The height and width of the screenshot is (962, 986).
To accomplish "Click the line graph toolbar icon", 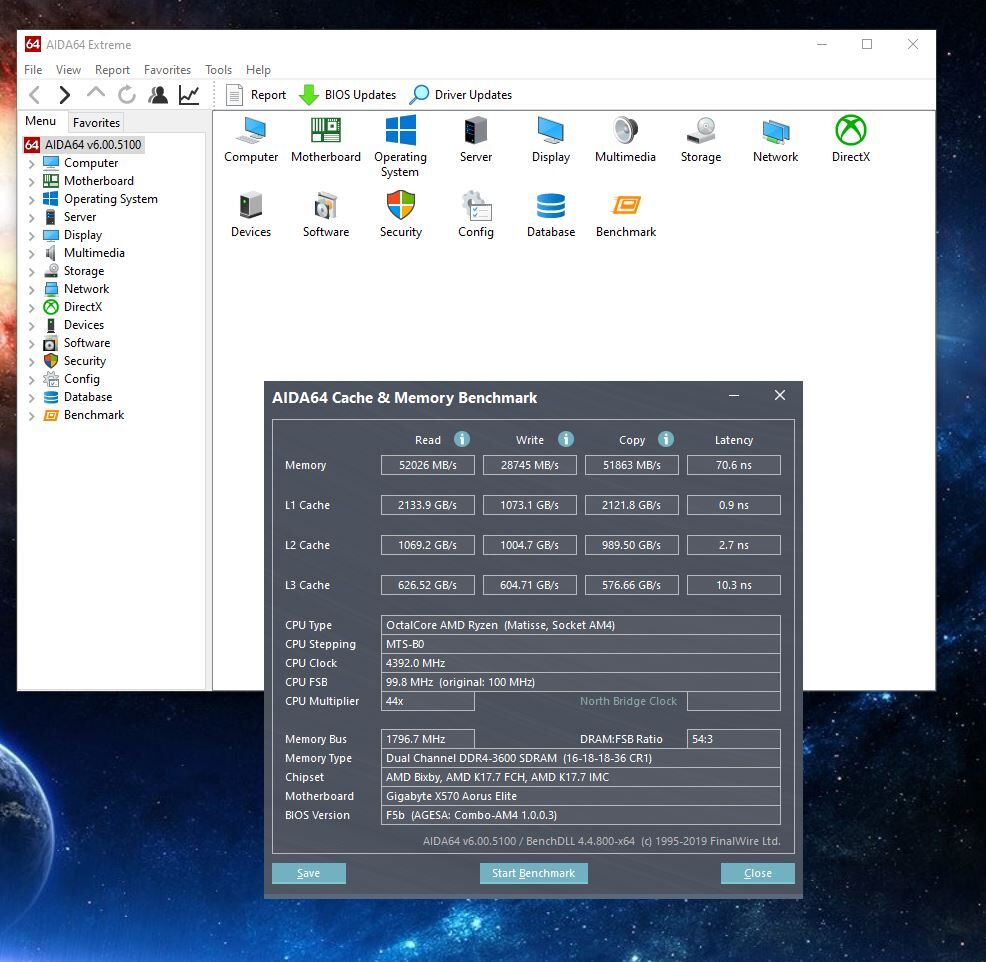I will [x=189, y=95].
